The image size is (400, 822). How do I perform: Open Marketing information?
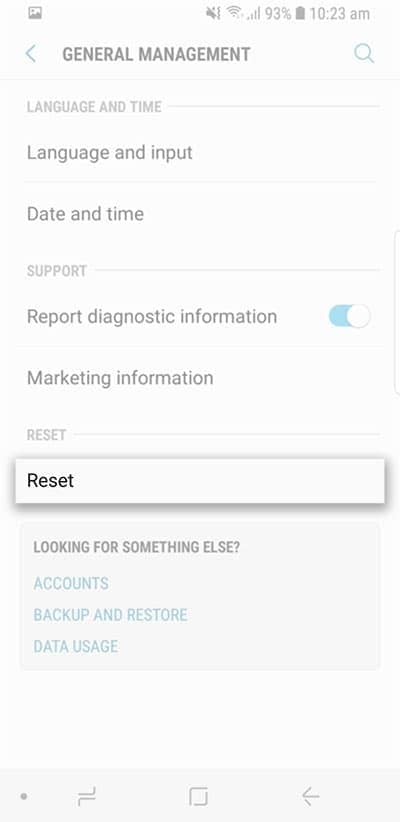200,378
